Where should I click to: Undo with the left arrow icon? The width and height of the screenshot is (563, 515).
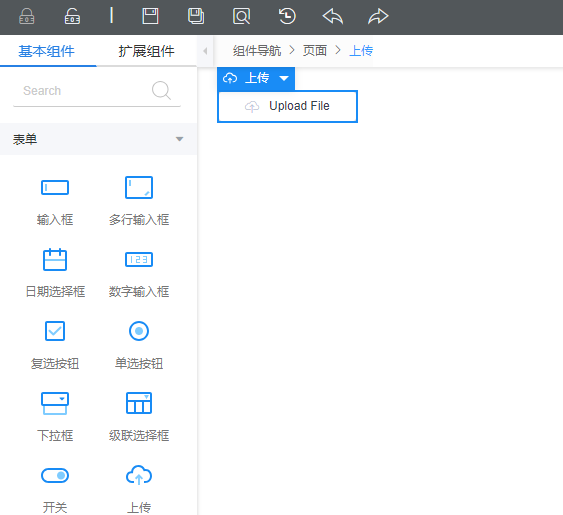pos(332,16)
